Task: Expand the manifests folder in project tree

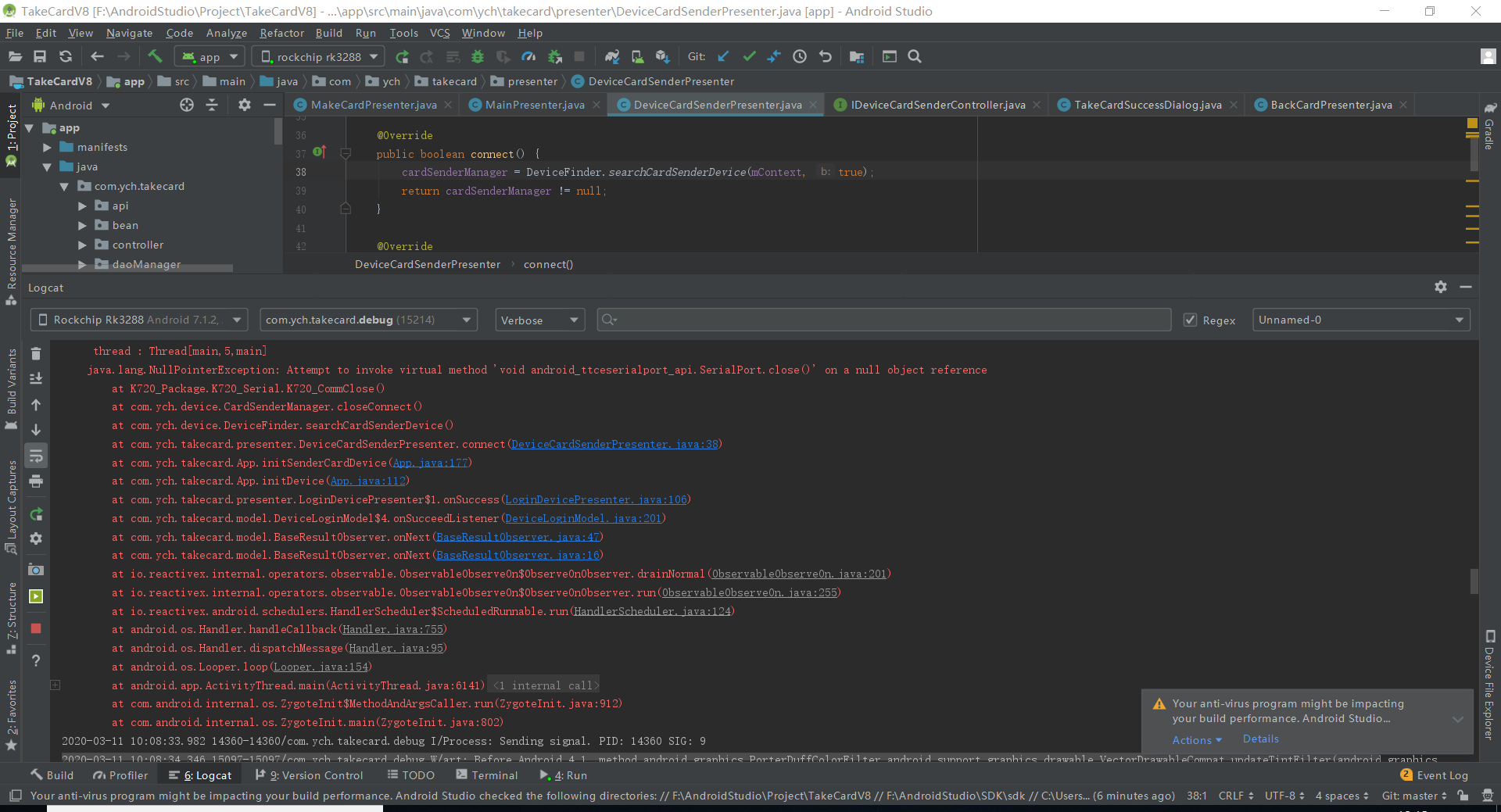Action: [47, 148]
